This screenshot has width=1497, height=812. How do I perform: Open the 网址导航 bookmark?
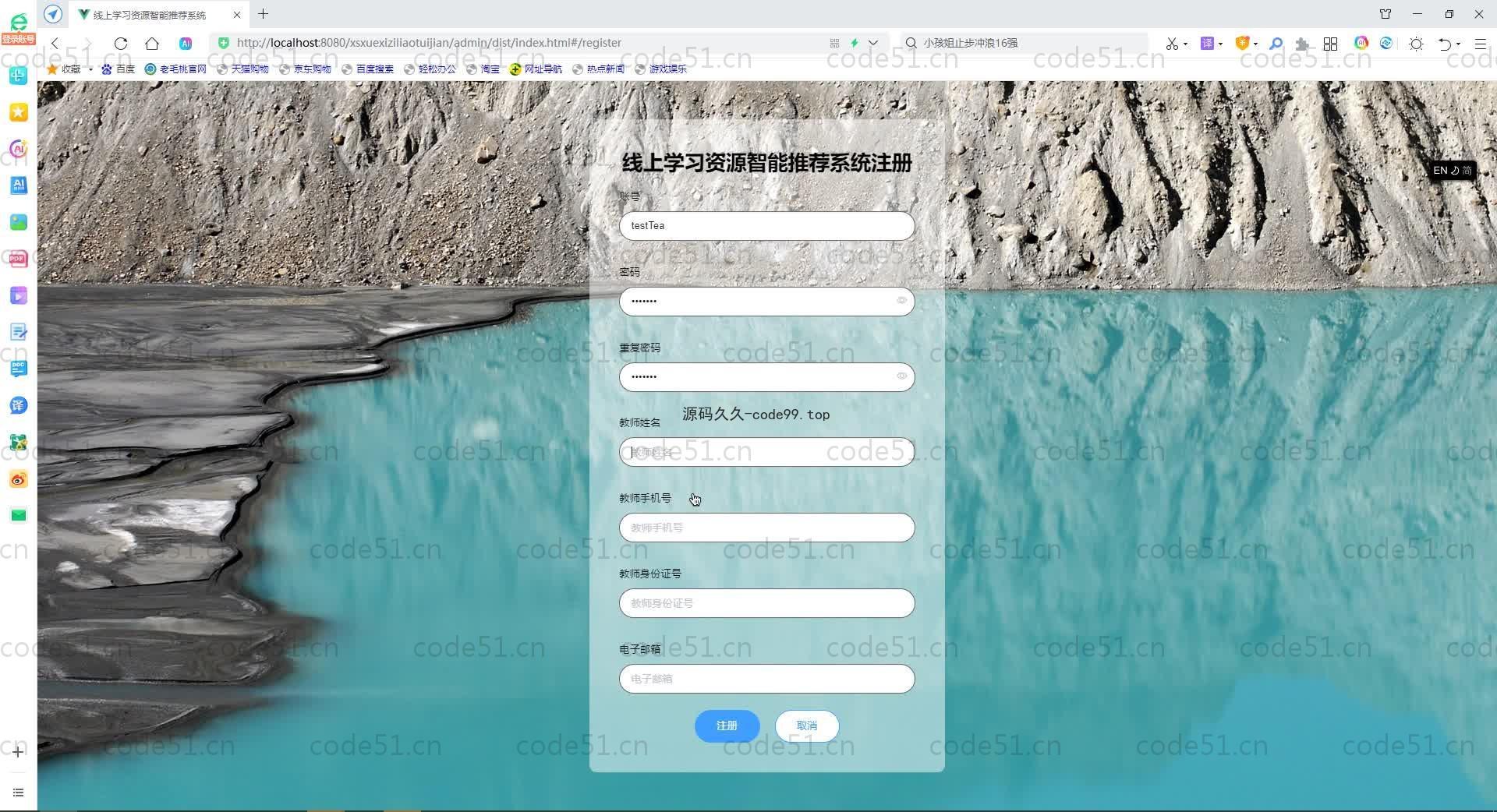[536, 69]
